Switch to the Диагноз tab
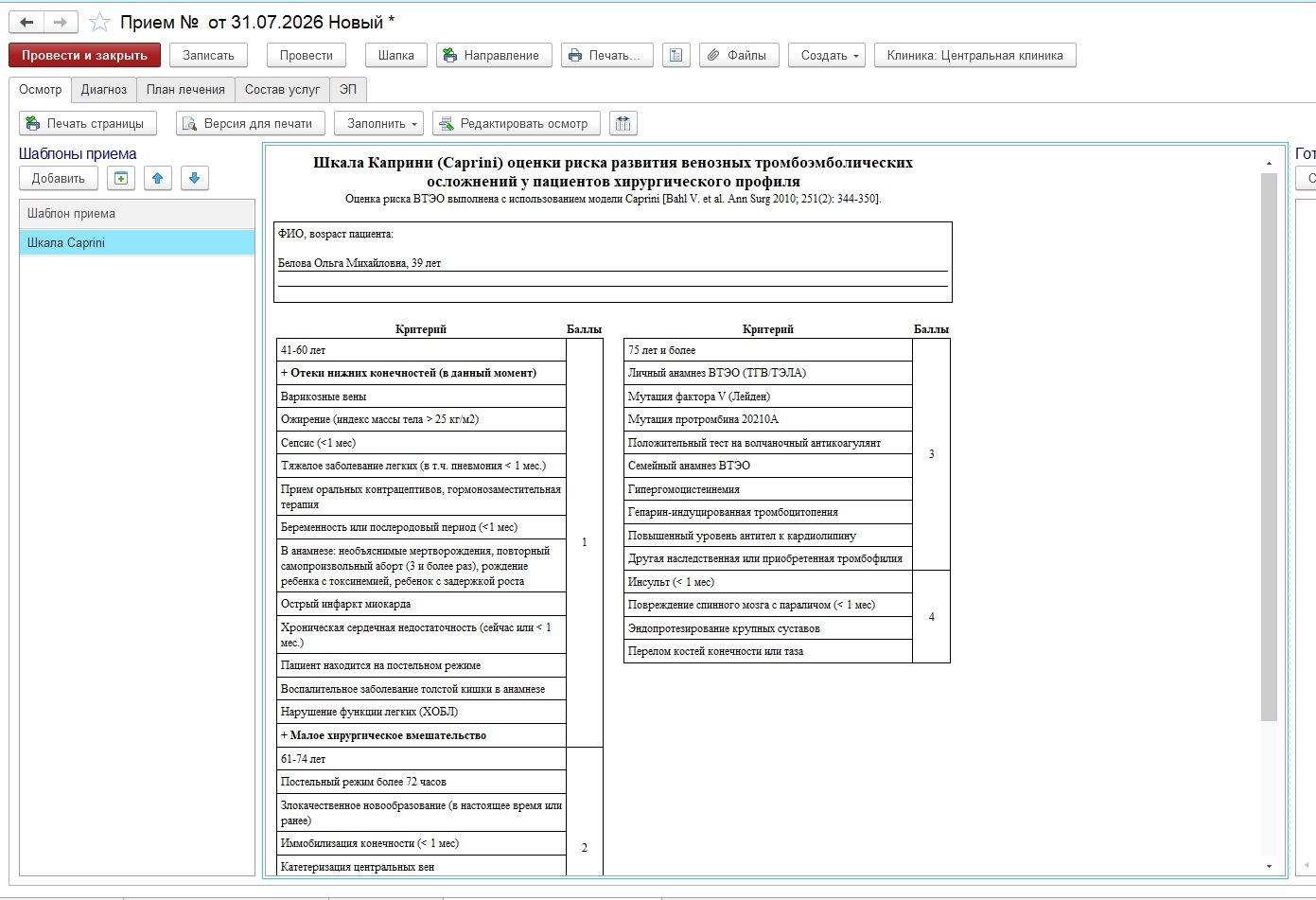The image size is (1316, 900). [x=104, y=89]
